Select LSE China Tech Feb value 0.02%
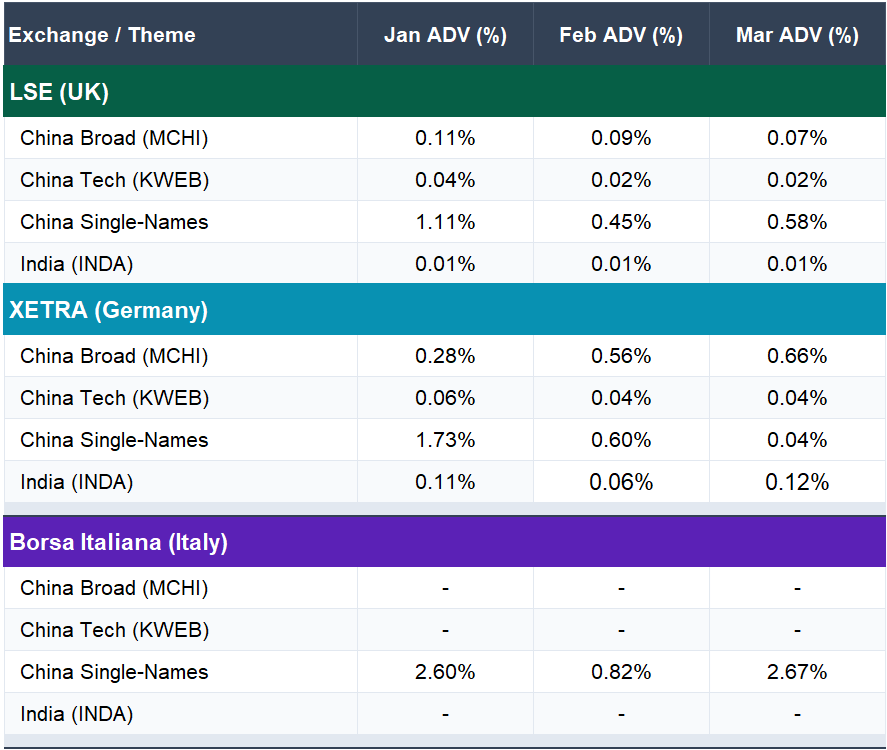The width and height of the screenshot is (887, 750). pyautogui.click(x=621, y=180)
